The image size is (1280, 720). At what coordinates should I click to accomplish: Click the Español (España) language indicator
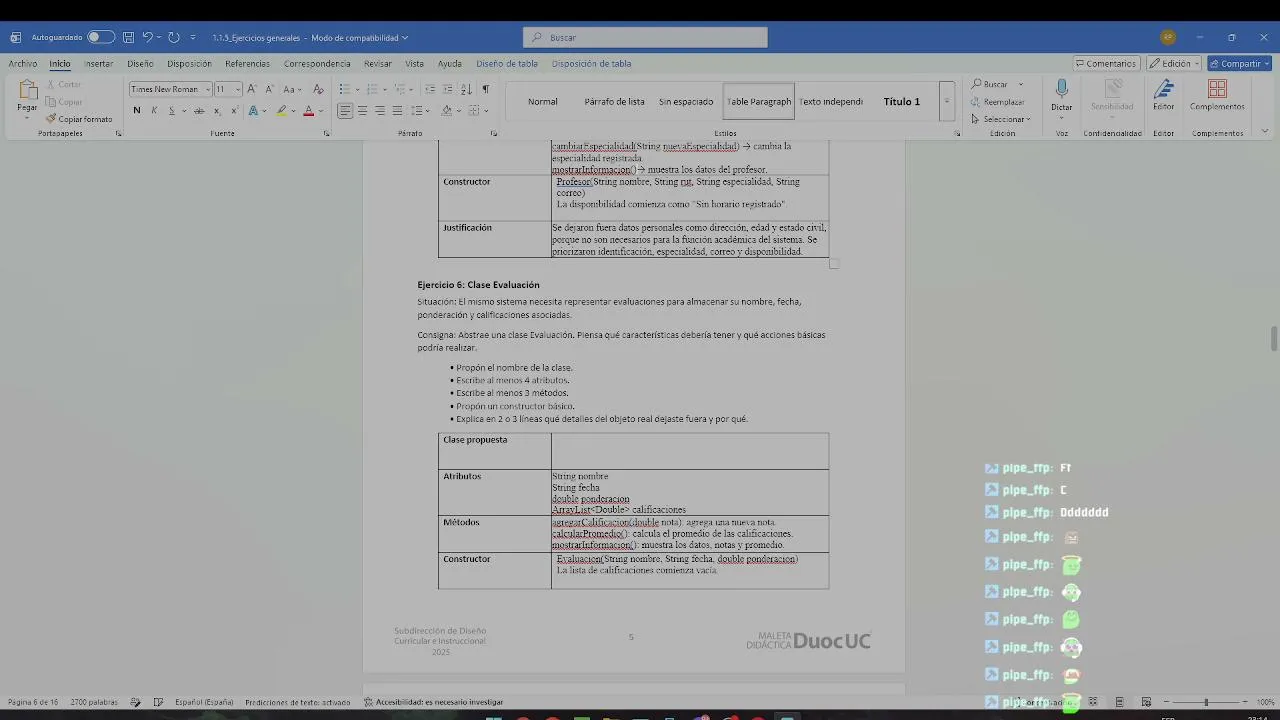pos(204,702)
